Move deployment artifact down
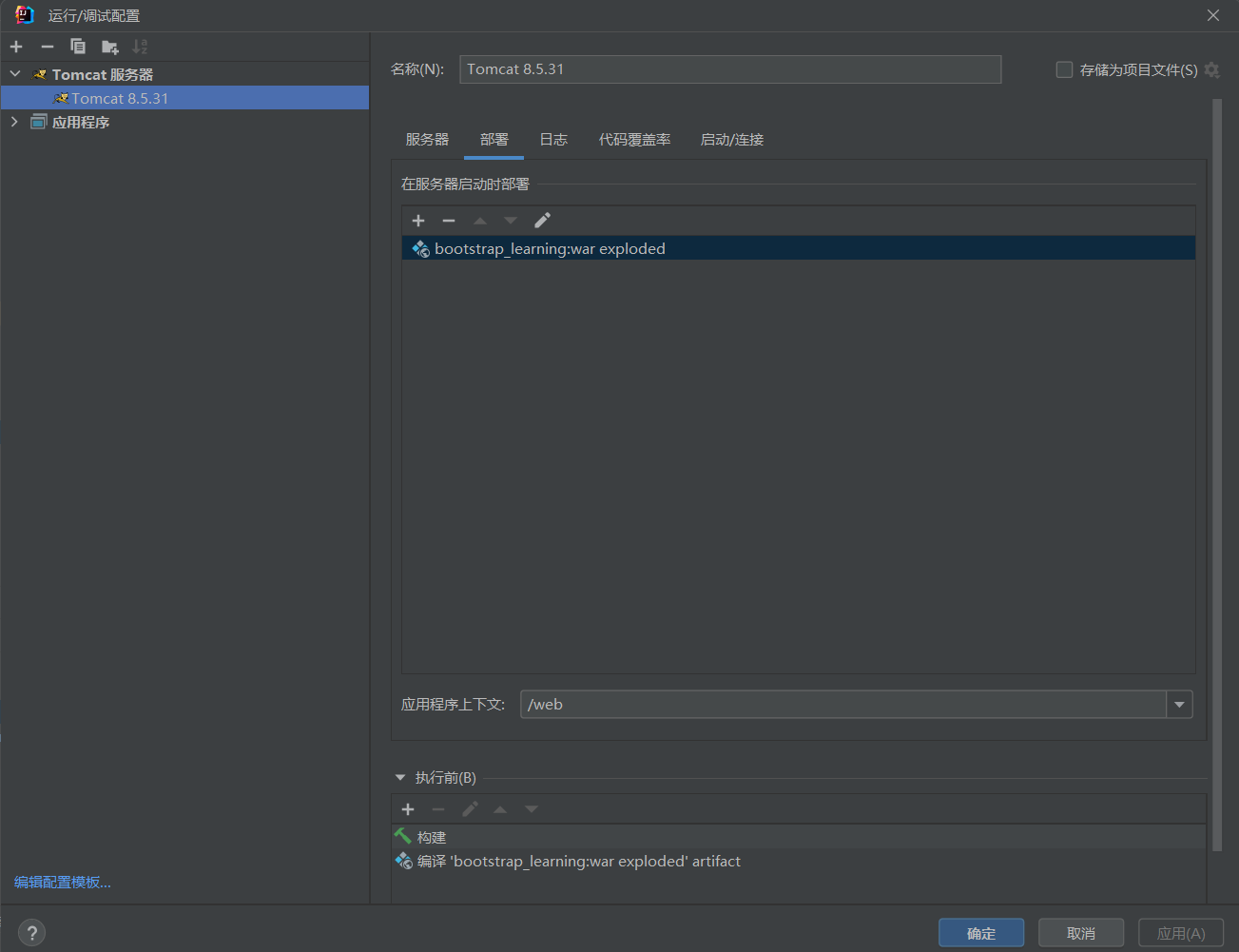1239x952 pixels. (511, 221)
